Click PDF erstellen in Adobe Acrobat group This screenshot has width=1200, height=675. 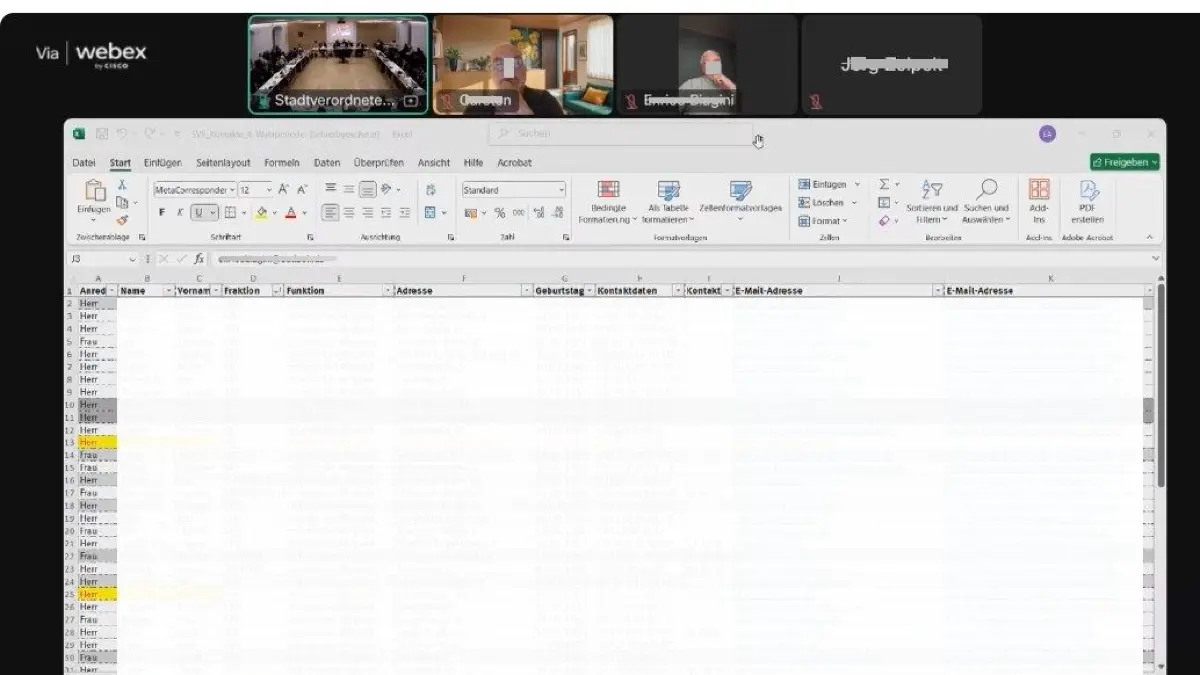pyautogui.click(x=1088, y=202)
